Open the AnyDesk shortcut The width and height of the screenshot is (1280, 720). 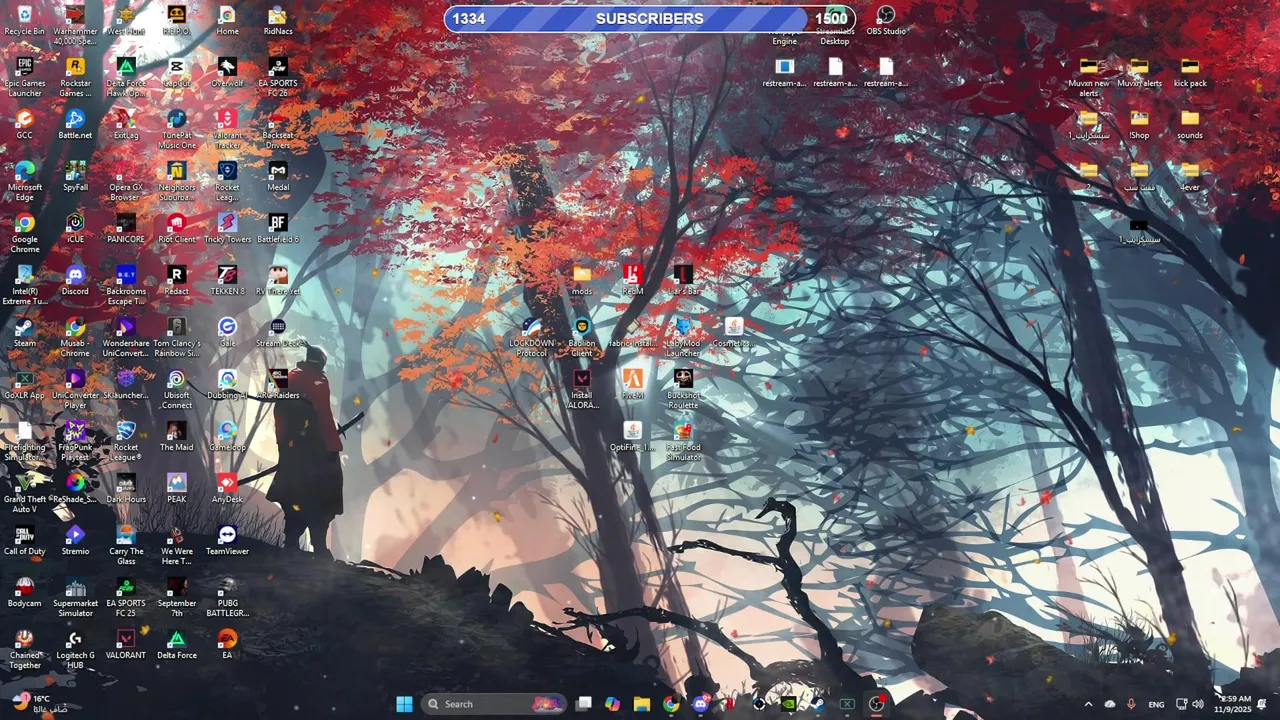coord(227,488)
